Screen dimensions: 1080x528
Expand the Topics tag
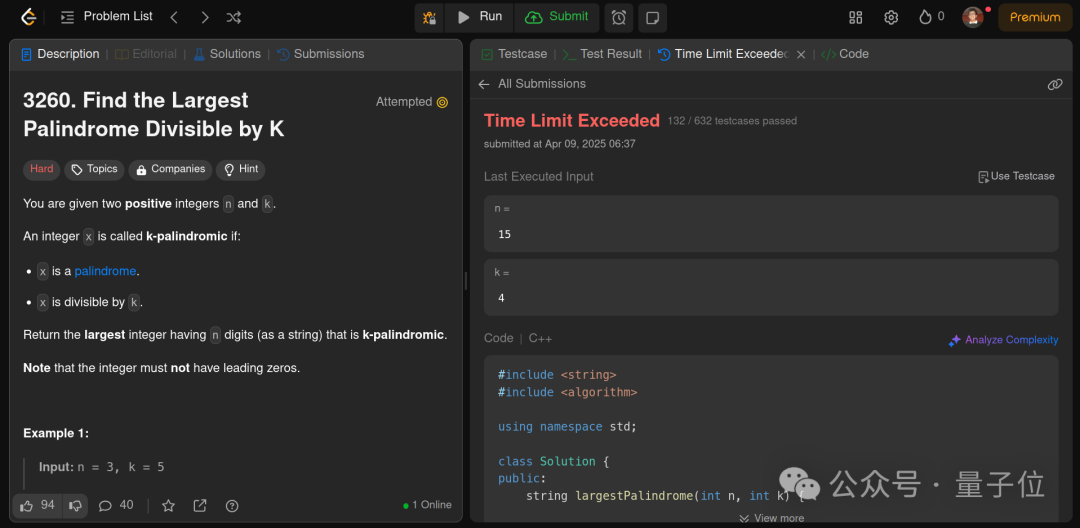point(94,169)
